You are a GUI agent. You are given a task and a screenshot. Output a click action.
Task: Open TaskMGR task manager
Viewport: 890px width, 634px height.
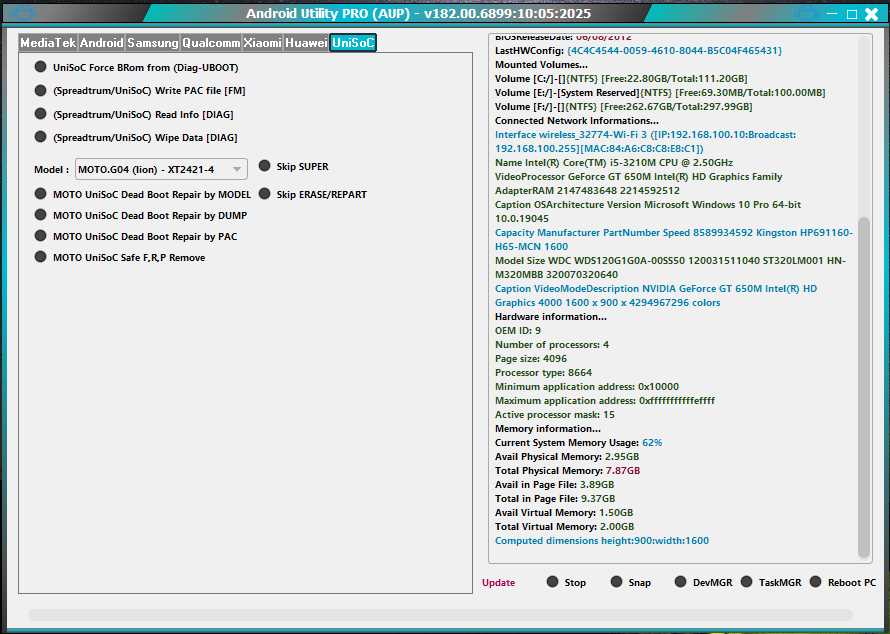pyautogui.click(x=771, y=582)
